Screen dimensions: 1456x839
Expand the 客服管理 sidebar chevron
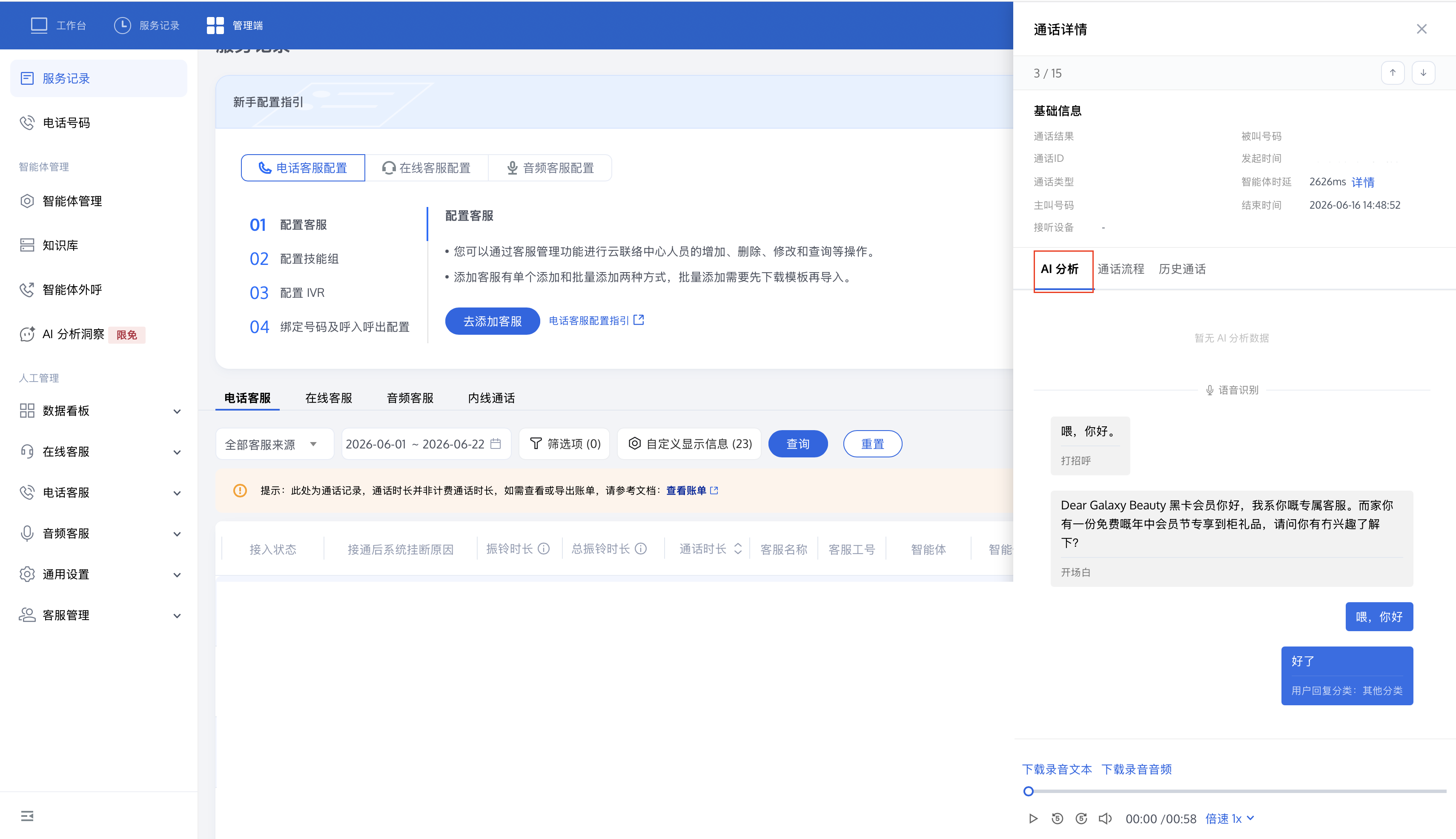pos(178,616)
